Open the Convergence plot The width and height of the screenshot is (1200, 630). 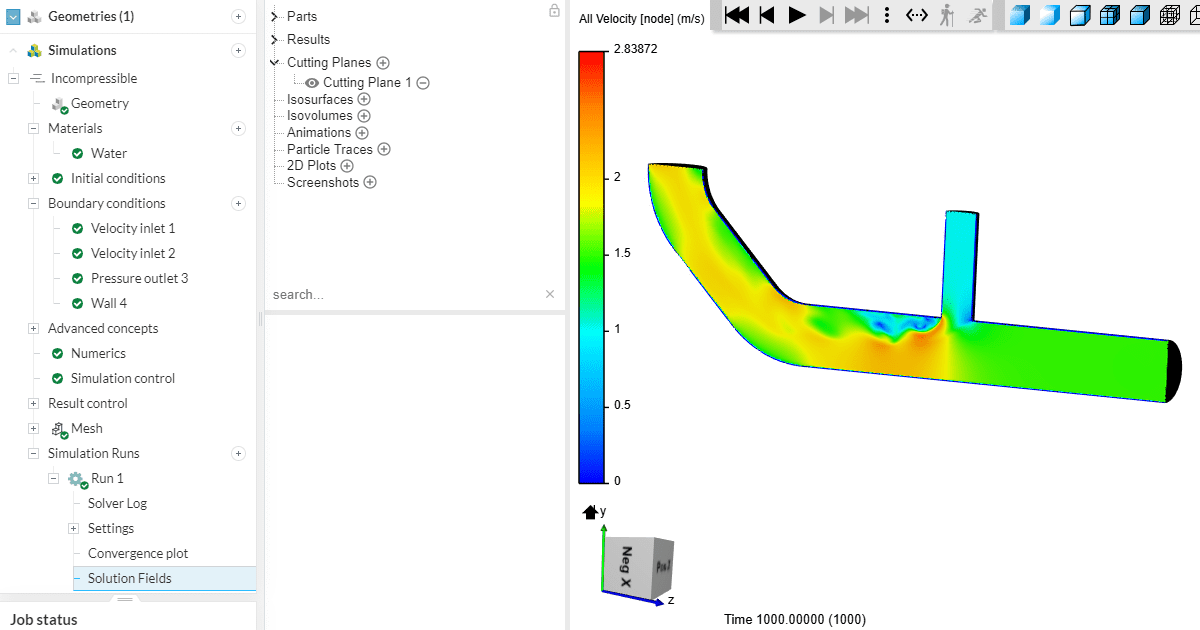[x=138, y=553]
